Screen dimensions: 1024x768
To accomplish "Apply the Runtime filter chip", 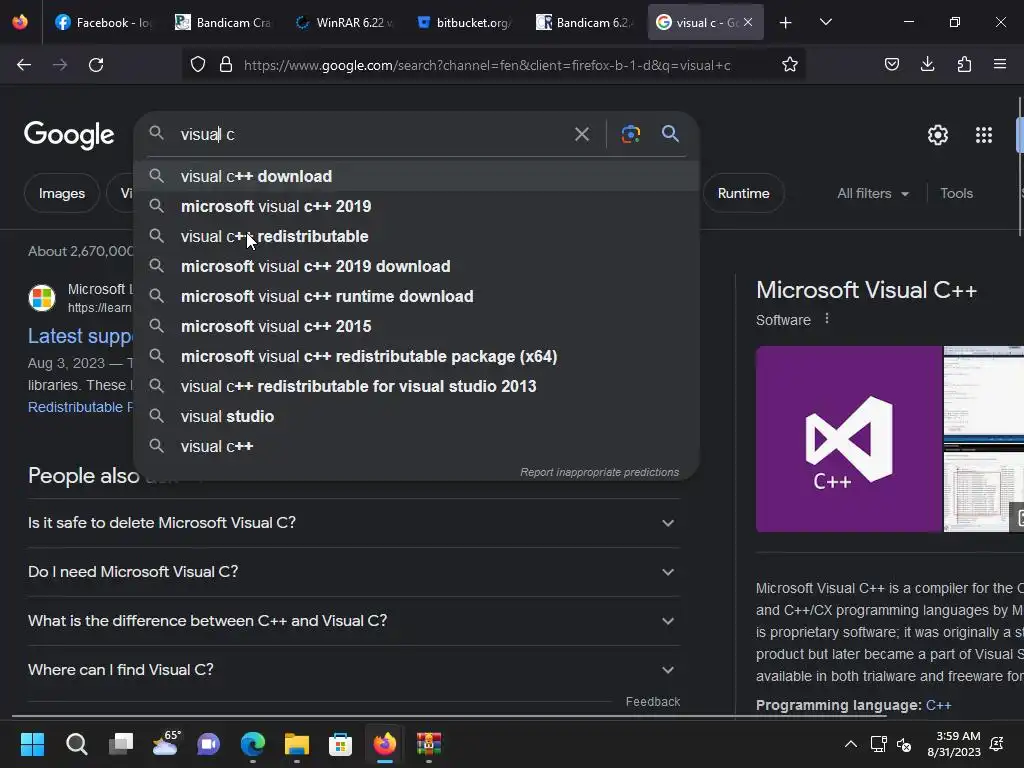I will pos(743,193).
